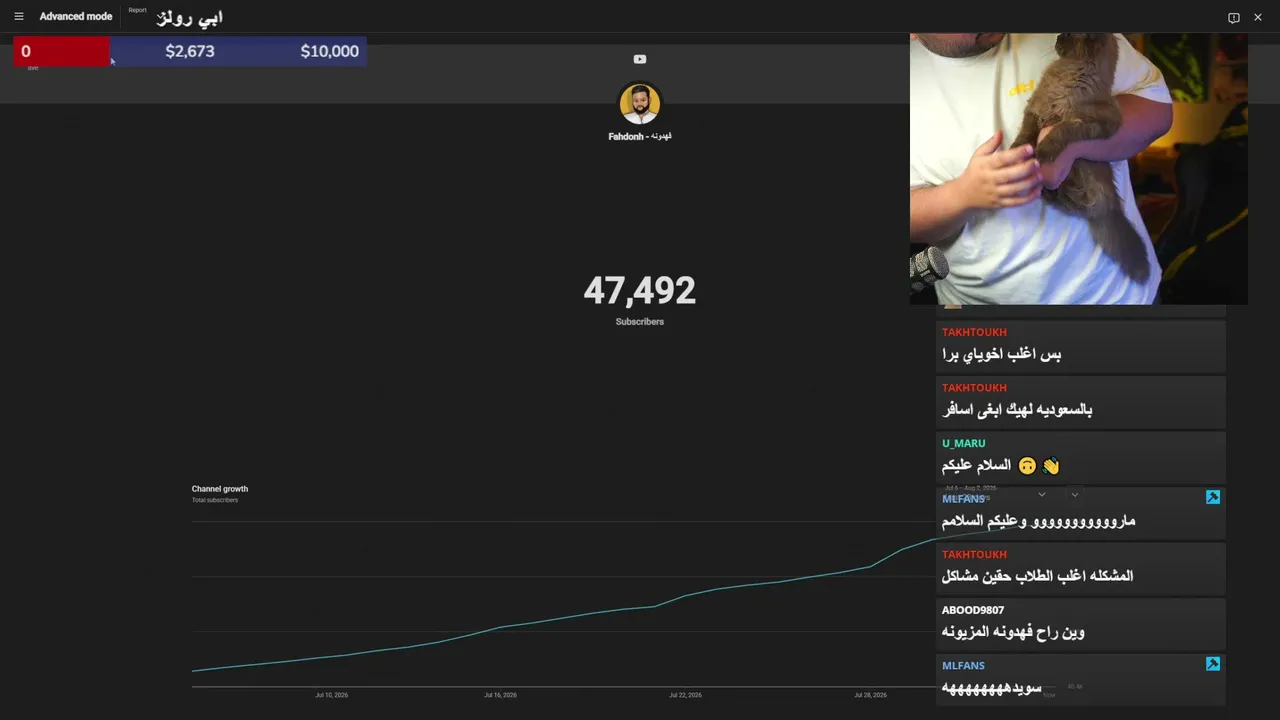Open the Report label in the header
This screenshot has width=1280, height=720.
[x=137, y=10]
